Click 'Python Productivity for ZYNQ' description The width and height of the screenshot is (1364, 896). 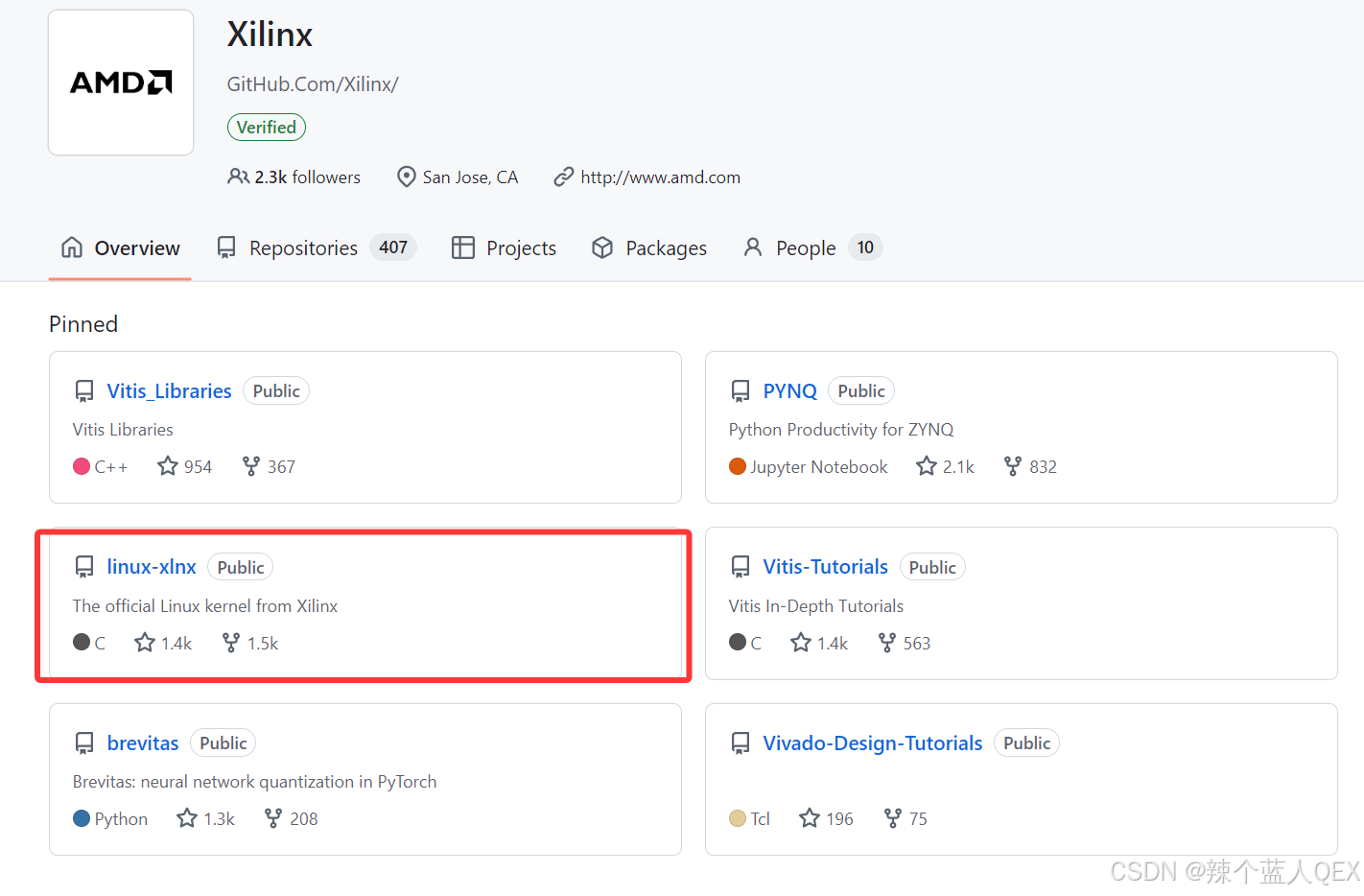point(841,430)
